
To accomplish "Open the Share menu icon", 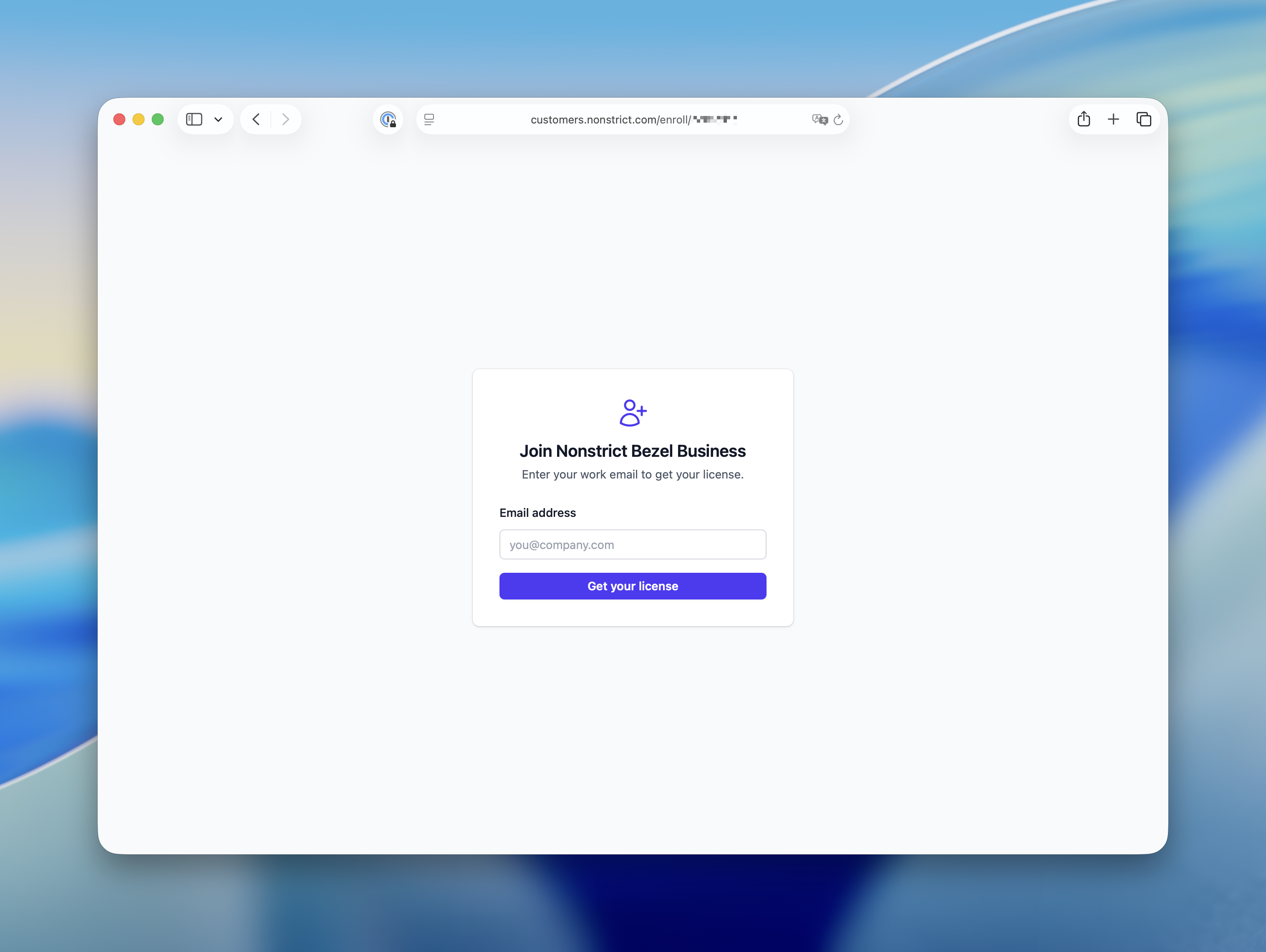I will pos(1083,119).
